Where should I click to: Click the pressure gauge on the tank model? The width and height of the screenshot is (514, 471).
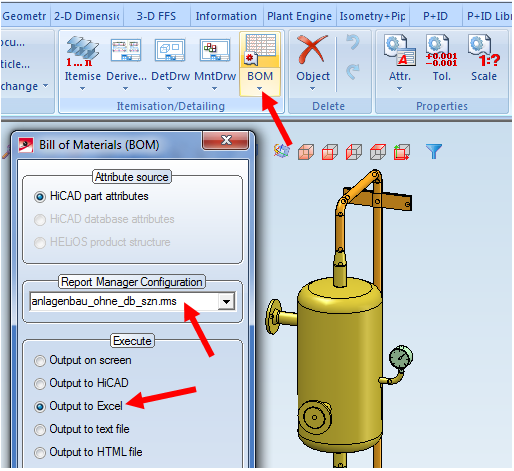tap(401, 358)
